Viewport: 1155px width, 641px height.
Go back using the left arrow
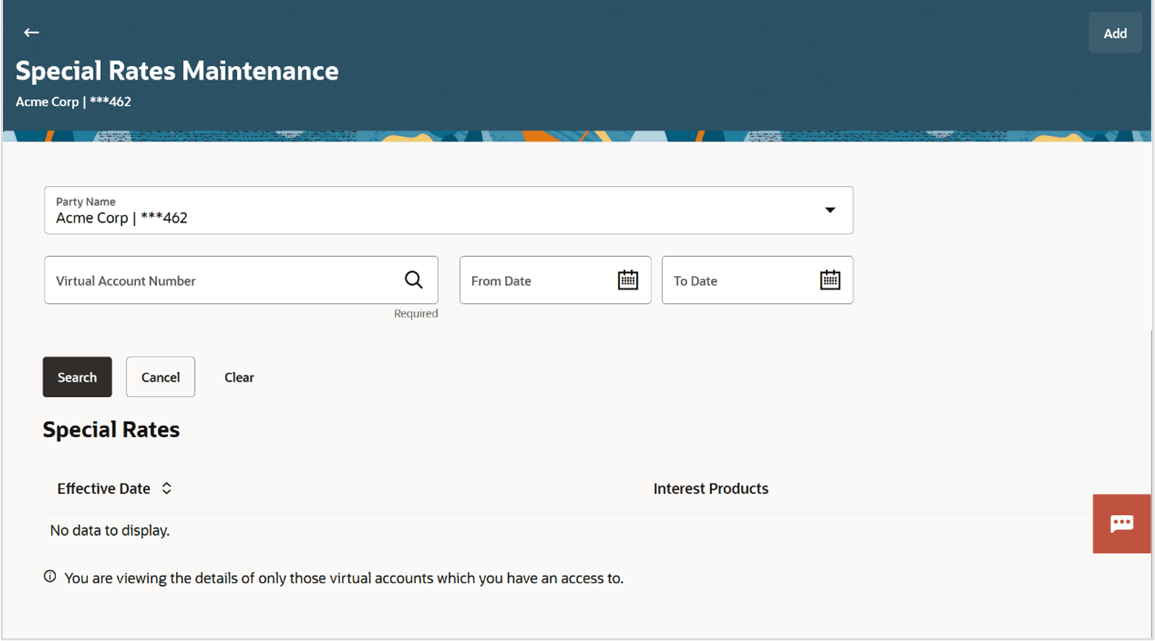click(x=31, y=32)
